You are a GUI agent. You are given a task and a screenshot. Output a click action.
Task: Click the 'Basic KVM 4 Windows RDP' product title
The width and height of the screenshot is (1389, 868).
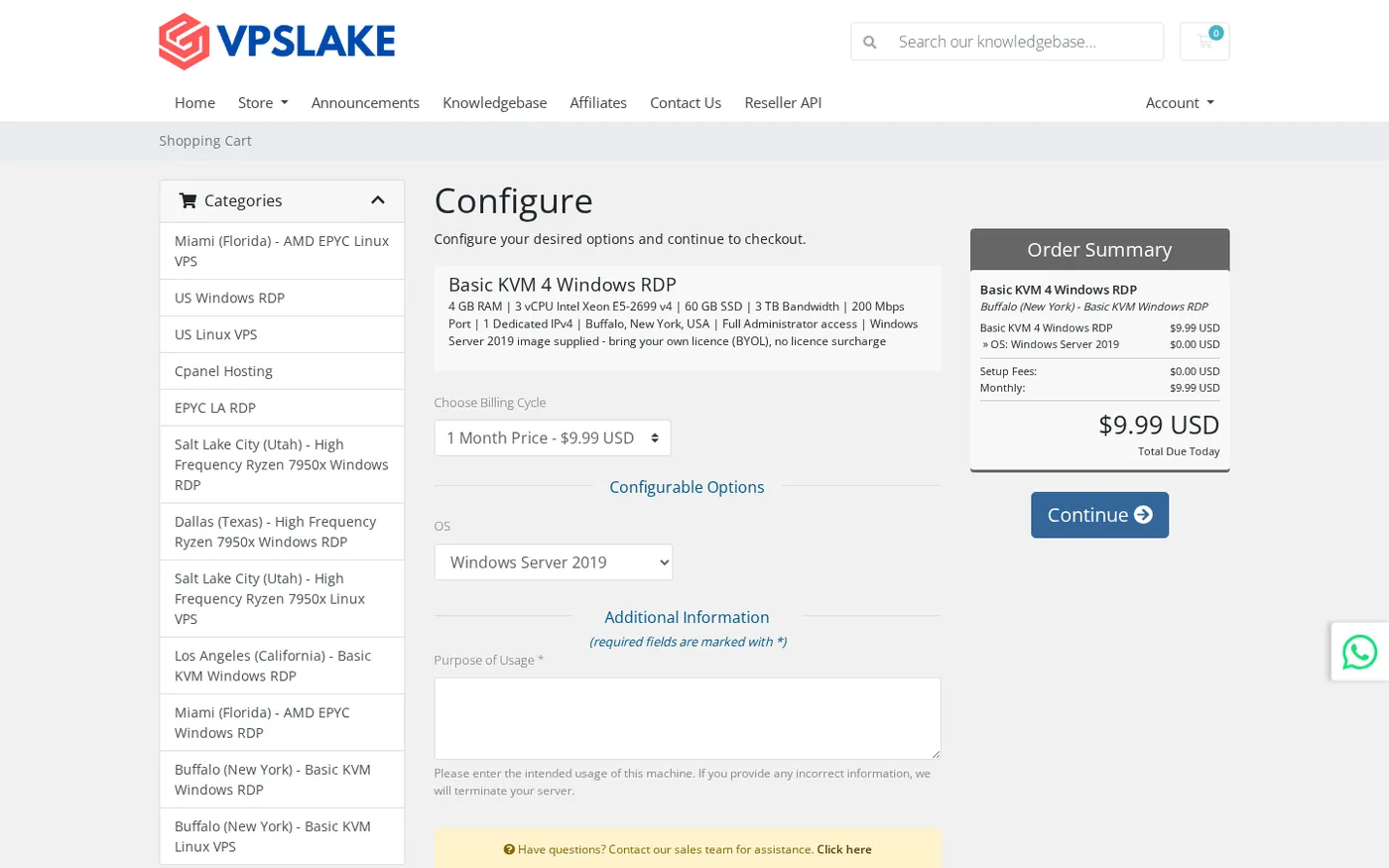(563, 285)
